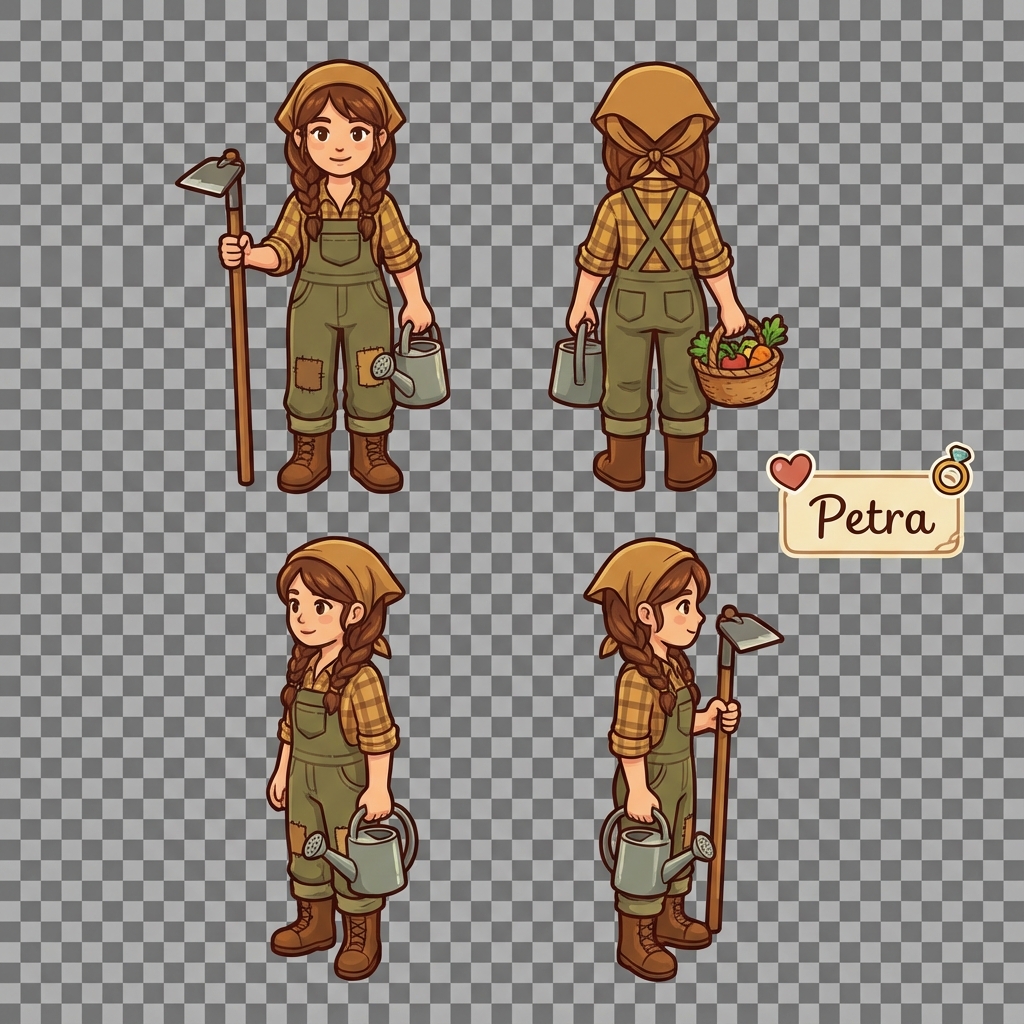
Task: Click the watering can in the back-view sprite
Action: pos(577,370)
